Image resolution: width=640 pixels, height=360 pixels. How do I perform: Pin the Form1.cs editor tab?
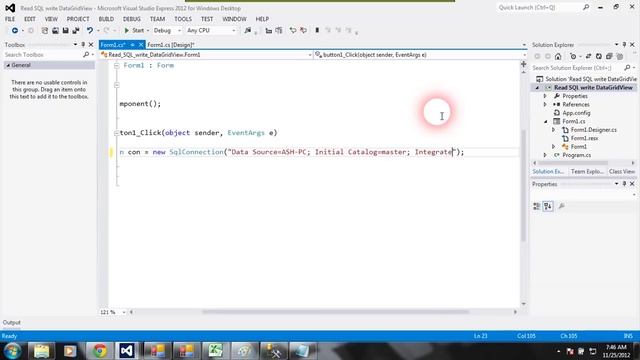[132, 45]
